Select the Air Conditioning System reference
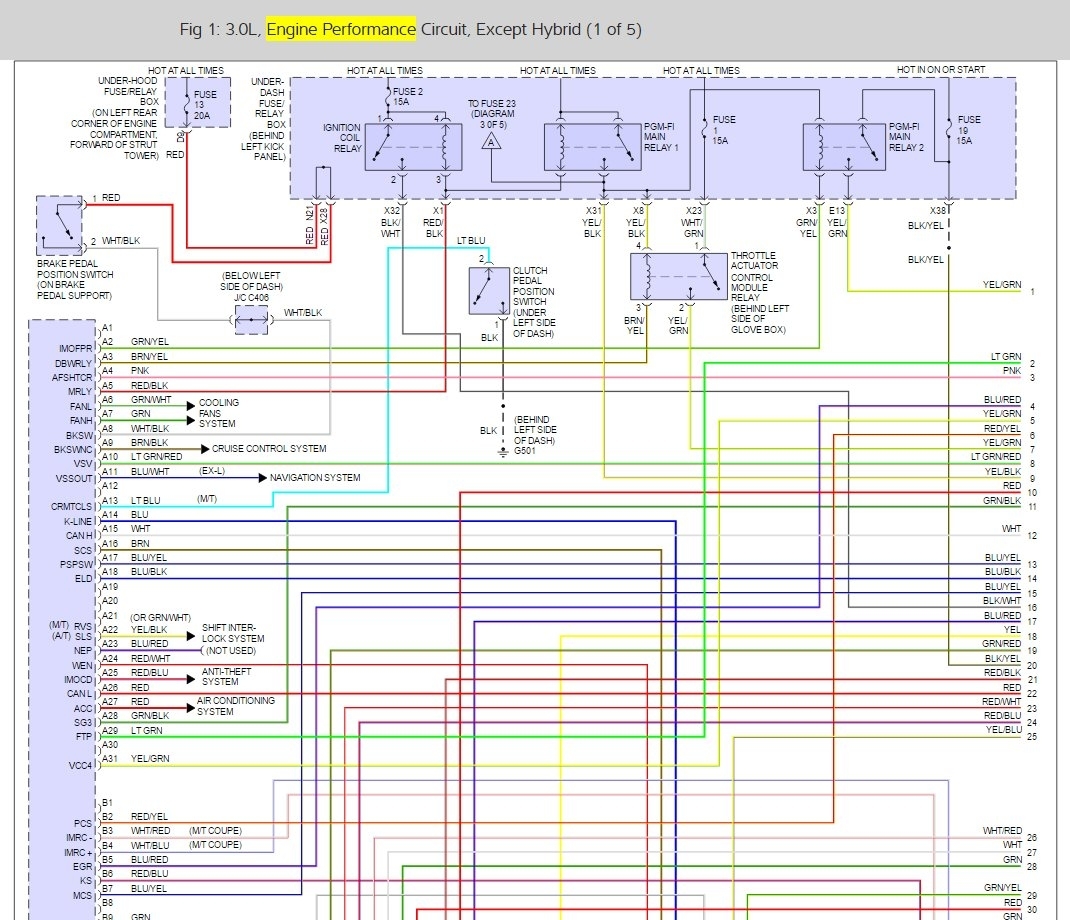 point(236,706)
